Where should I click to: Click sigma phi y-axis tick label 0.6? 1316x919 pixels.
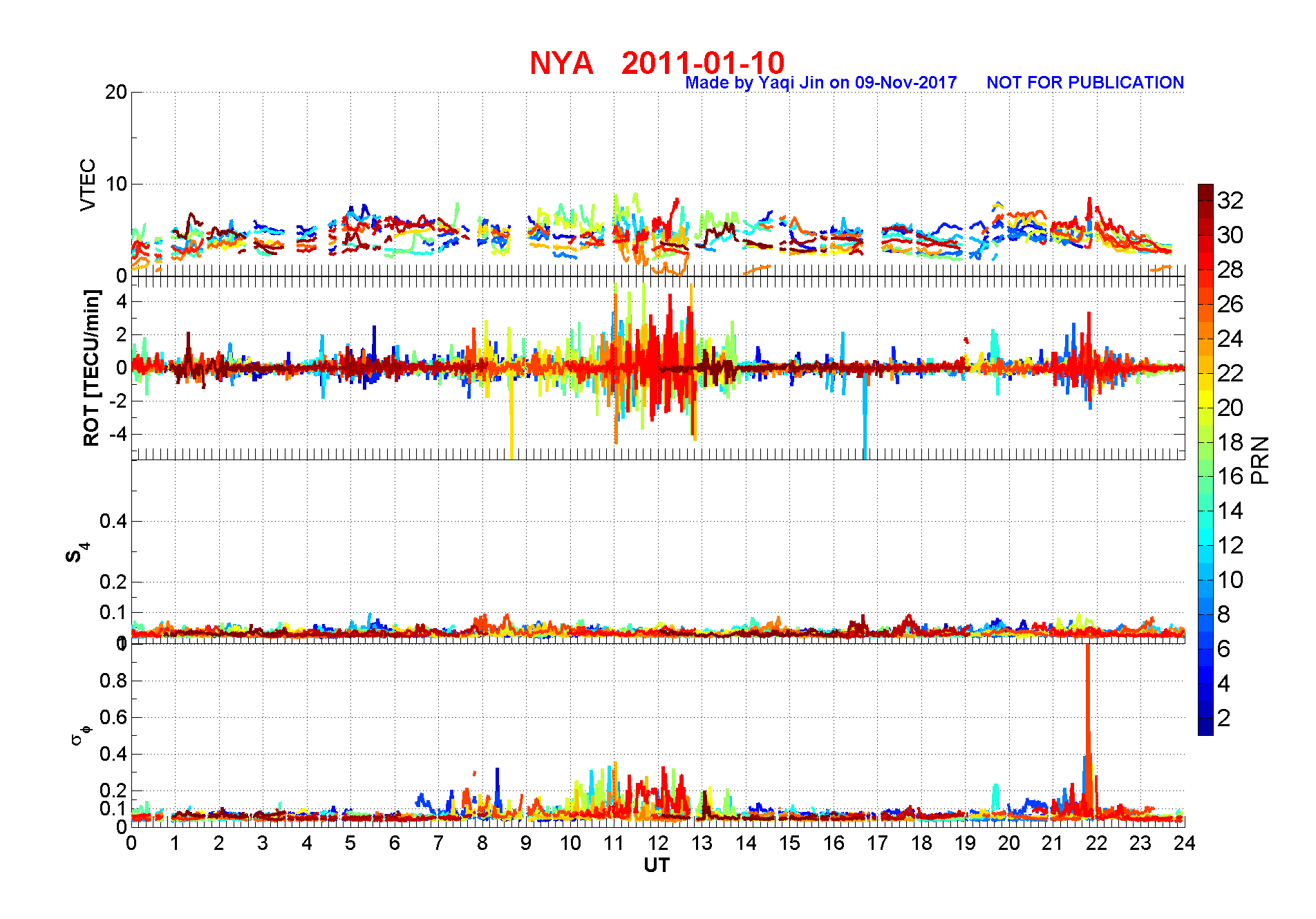(114, 717)
